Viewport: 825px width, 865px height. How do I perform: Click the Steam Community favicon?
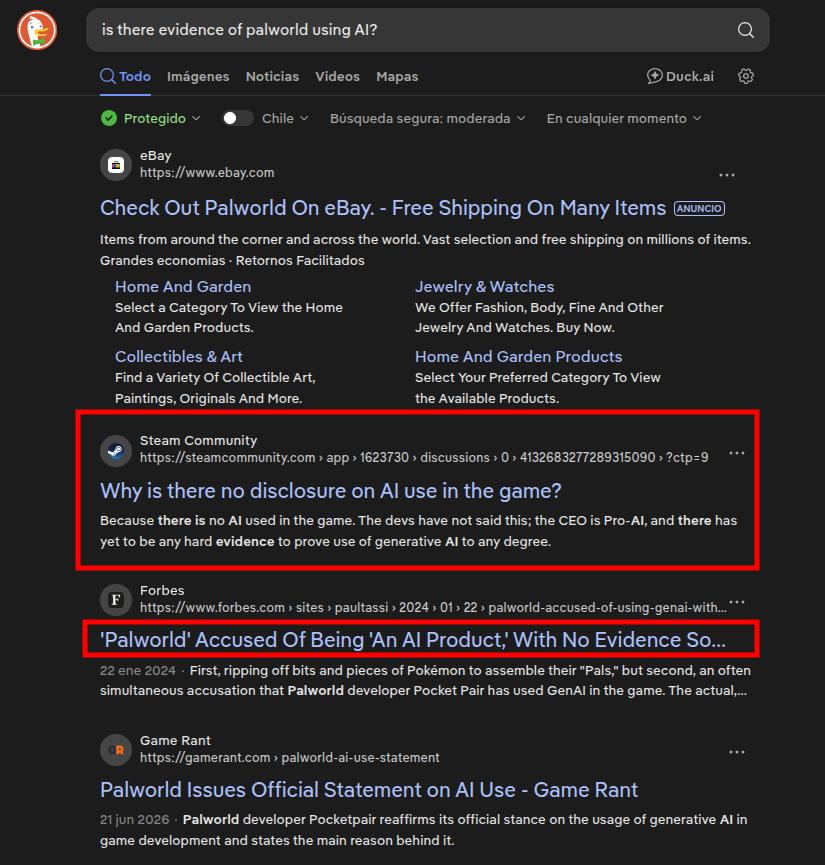116,450
